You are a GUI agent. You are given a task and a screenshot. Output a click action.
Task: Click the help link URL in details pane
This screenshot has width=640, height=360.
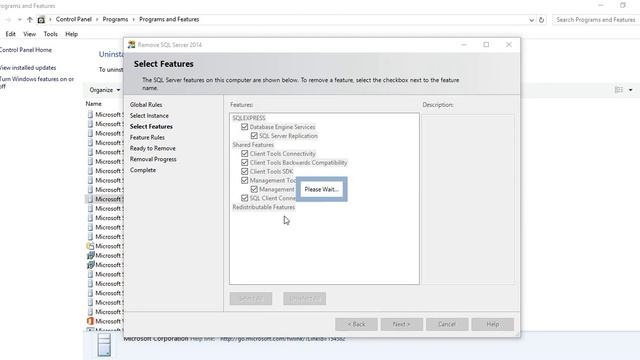pyautogui.click(x=282, y=339)
